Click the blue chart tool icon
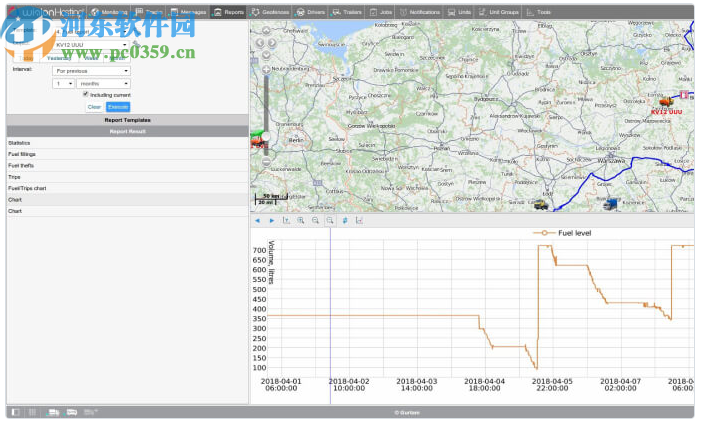Viewport: 714px width, 422px height. click(x=345, y=220)
